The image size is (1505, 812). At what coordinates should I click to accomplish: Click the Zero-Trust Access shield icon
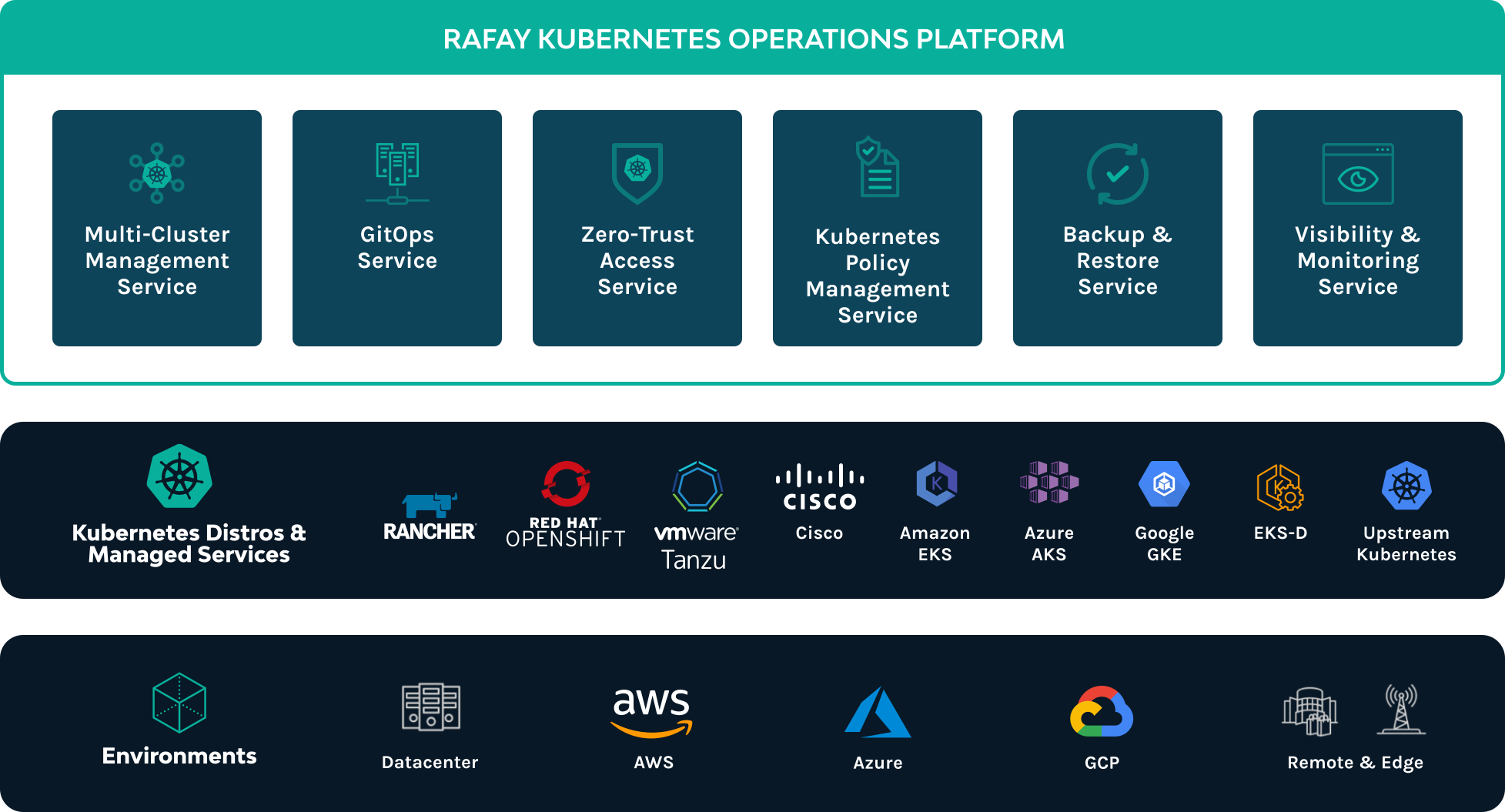pyautogui.click(x=637, y=173)
